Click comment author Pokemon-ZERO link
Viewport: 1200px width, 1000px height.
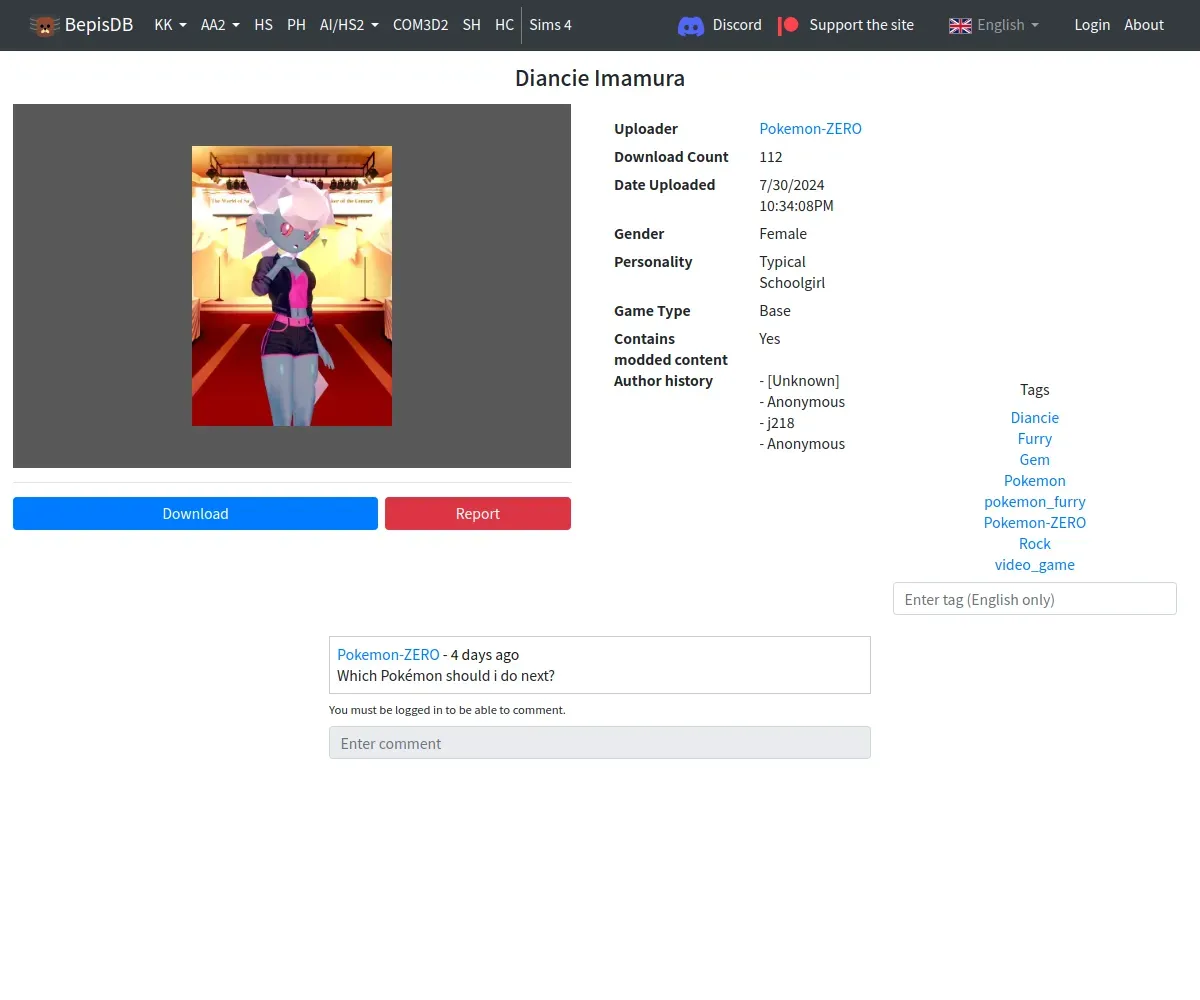point(388,654)
